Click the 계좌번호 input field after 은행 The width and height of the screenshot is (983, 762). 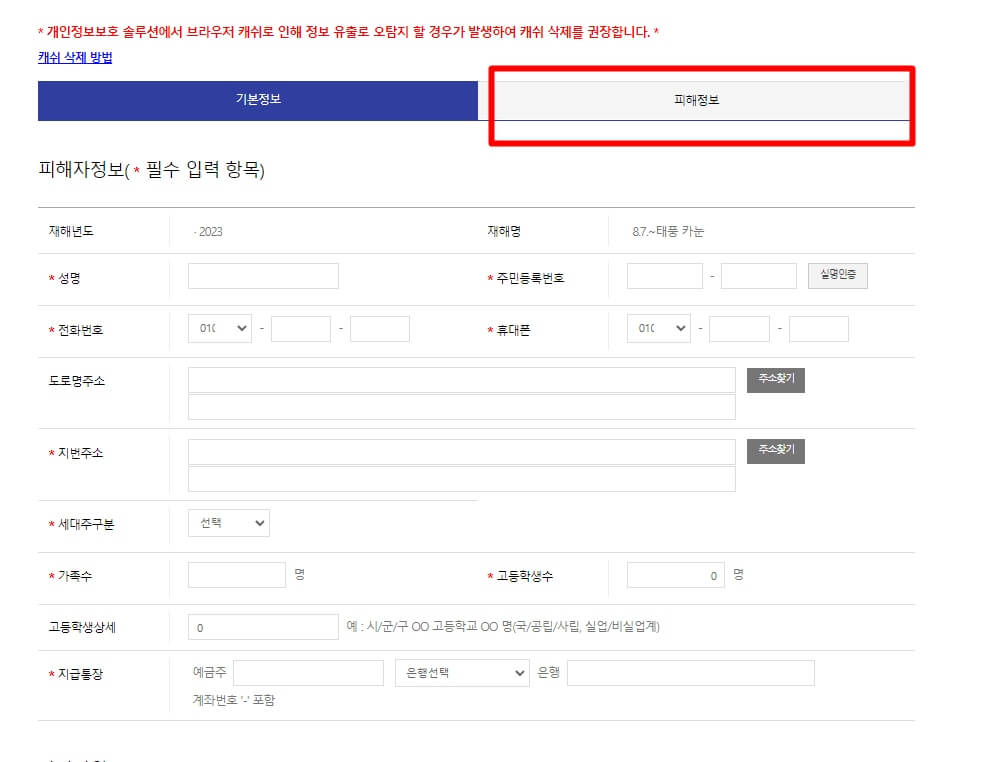691,673
